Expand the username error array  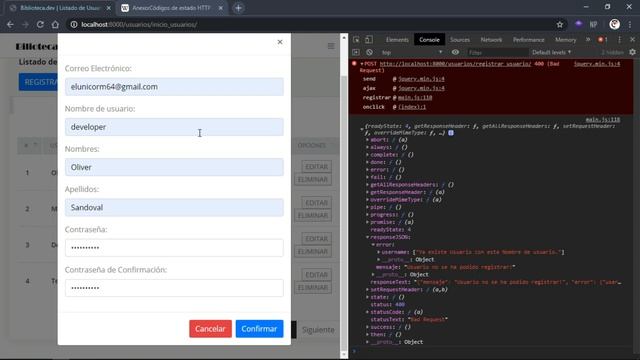click(x=378, y=252)
